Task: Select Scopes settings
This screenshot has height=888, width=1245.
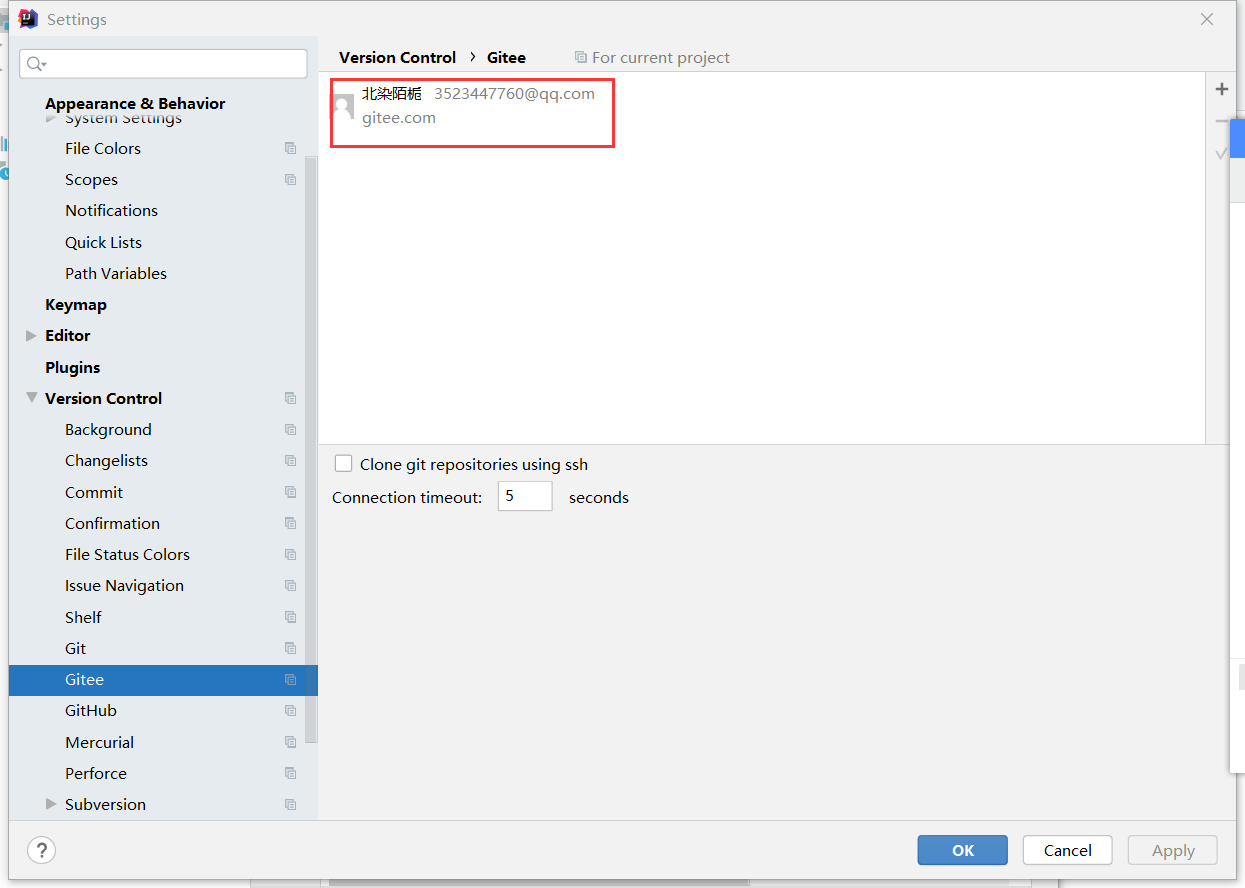Action: [91, 180]
